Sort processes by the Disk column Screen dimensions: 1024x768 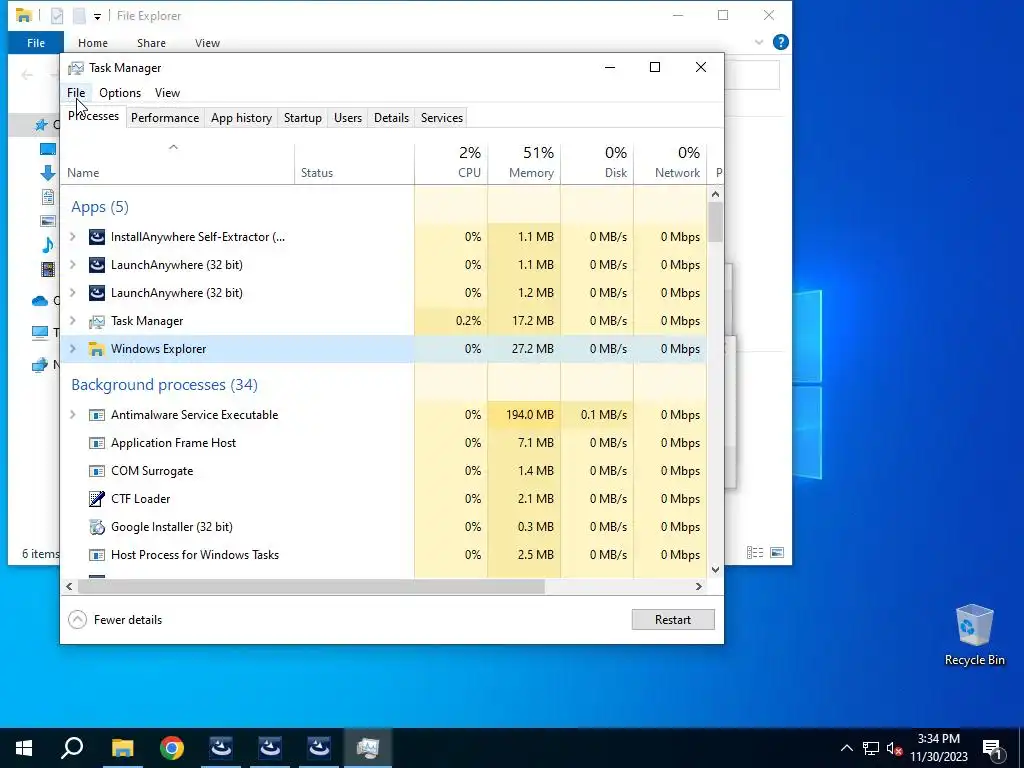pos(597,163)
